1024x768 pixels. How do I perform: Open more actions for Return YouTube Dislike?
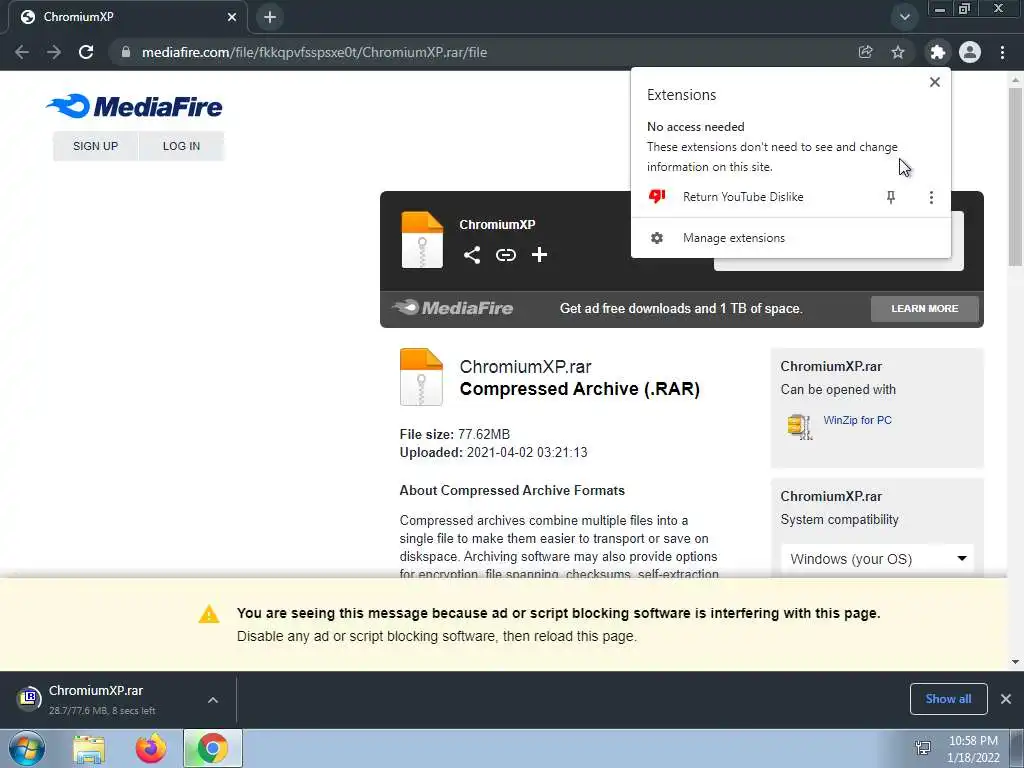pos(931,197)
